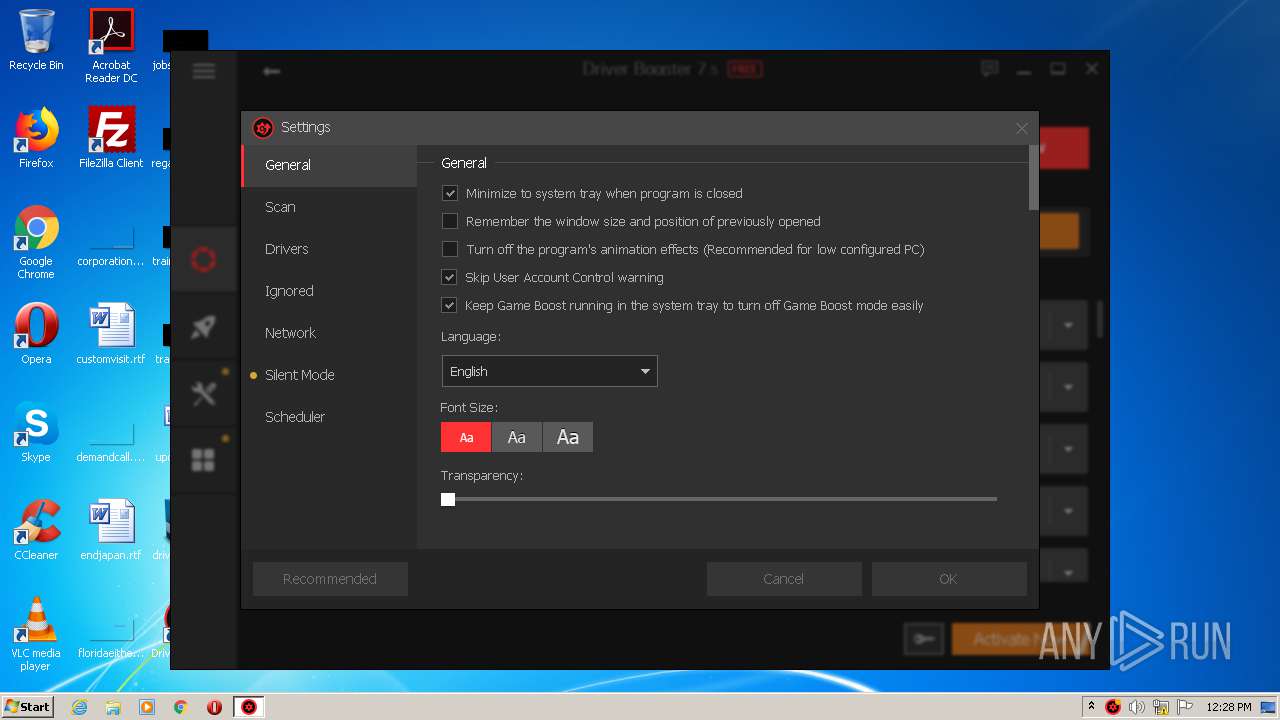Open Driver Booster scan sidebar icon
Viewport: 1280px width, 720px height.
click(x=204, y=260)
